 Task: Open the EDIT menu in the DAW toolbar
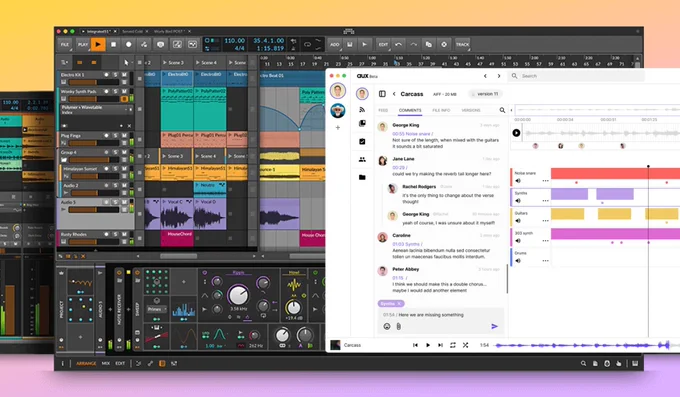(x=383, y=44)
